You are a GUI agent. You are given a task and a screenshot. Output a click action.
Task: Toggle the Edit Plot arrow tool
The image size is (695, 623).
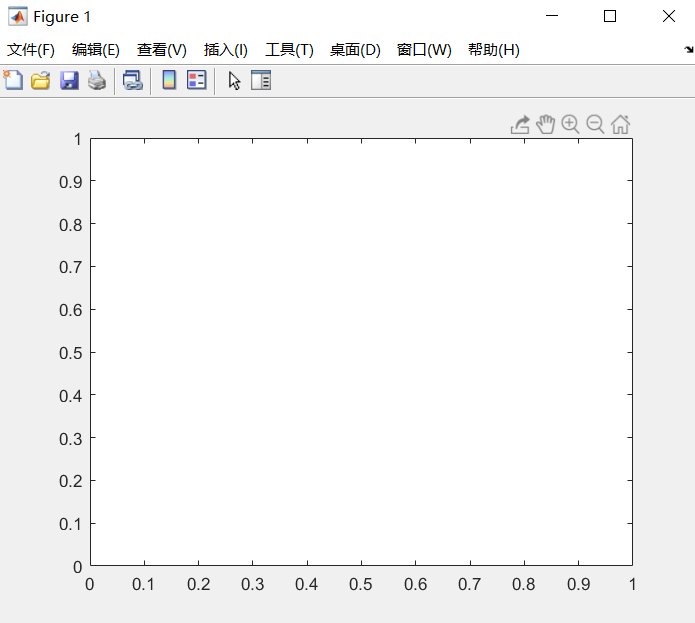(234, 81)
